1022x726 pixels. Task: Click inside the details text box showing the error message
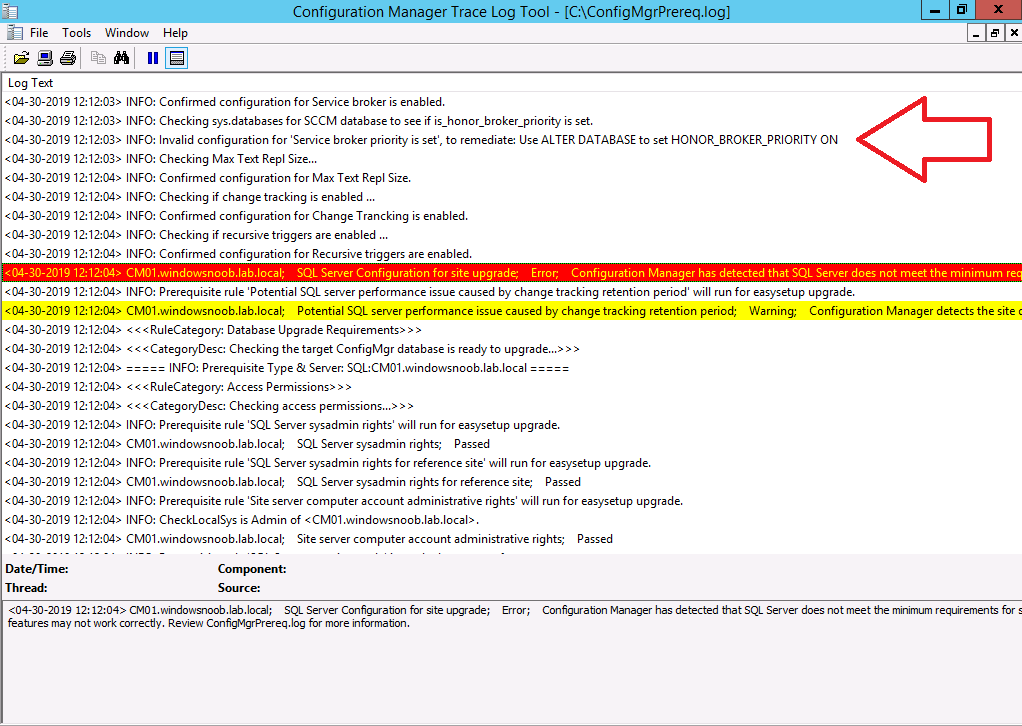point(512,661)
